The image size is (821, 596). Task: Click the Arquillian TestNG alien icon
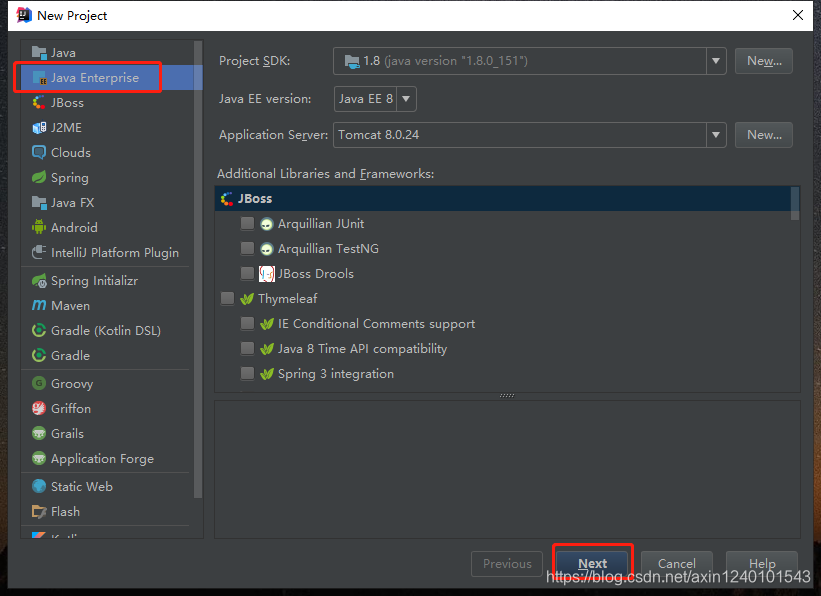click(267, 249)
